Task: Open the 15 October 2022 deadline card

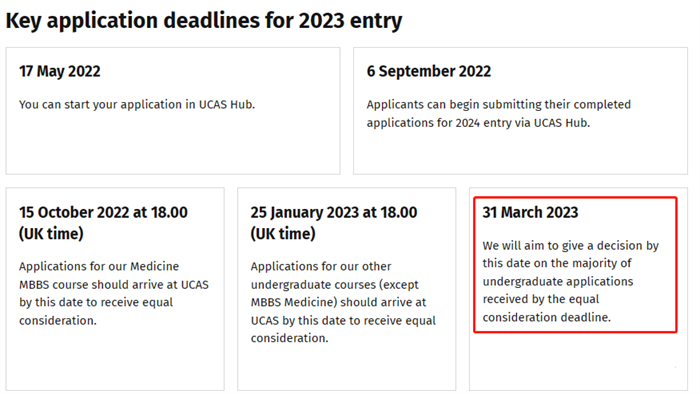Action: click(115, 289)
